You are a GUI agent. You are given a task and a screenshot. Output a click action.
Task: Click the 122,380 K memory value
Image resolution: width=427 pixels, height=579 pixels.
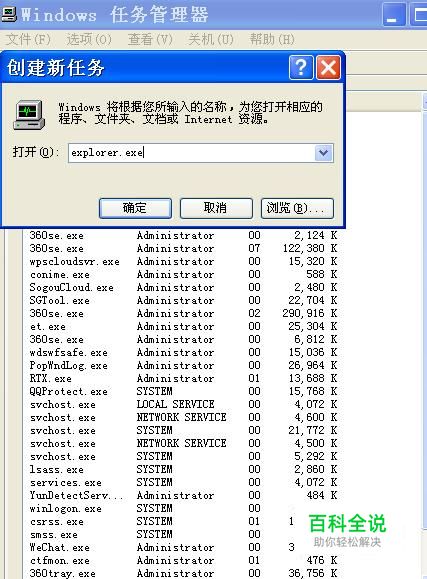[x=310, y=249]
